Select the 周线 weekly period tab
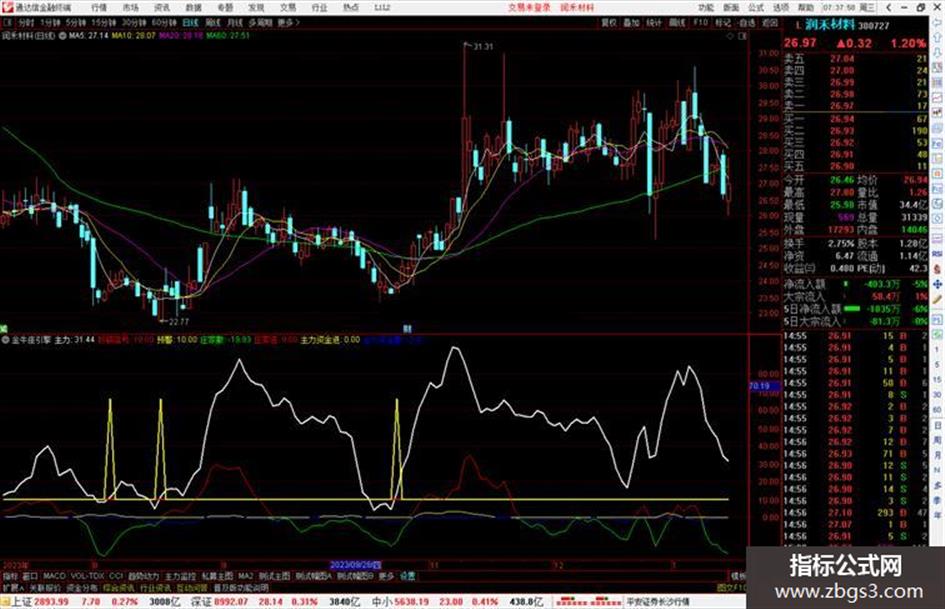 click(213, 22)
